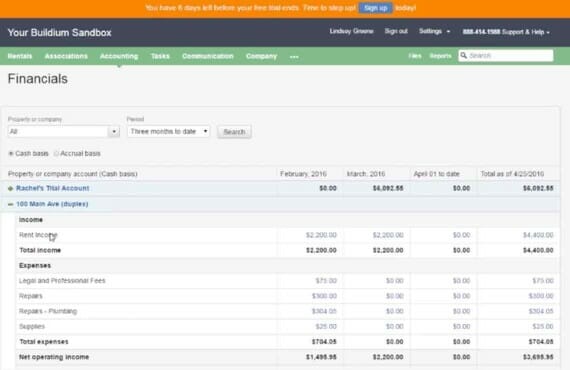Open the Support & Help dropdown
Image resolution: width=570 pixels, height=370 pixels.
tap(506, 32)
